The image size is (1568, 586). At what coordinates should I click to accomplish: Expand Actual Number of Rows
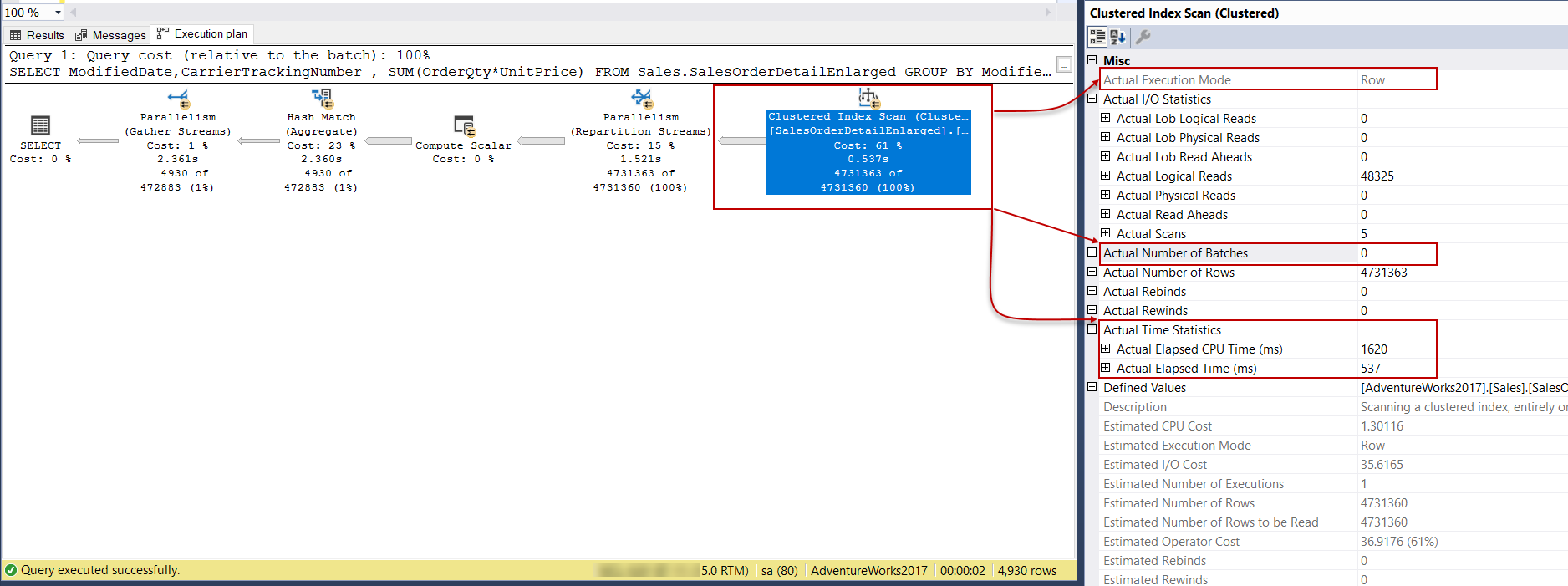point(1092,272)
